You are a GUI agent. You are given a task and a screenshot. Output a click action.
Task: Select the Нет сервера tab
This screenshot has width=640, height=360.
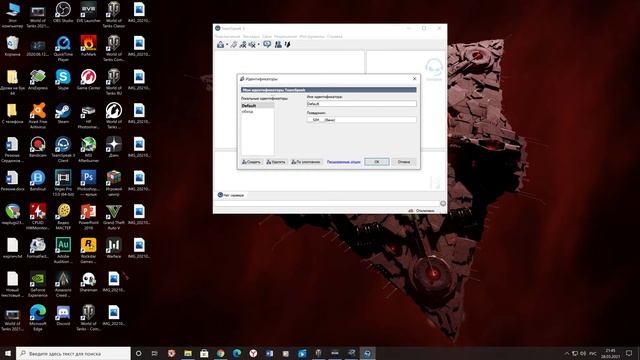pos(231,195)
